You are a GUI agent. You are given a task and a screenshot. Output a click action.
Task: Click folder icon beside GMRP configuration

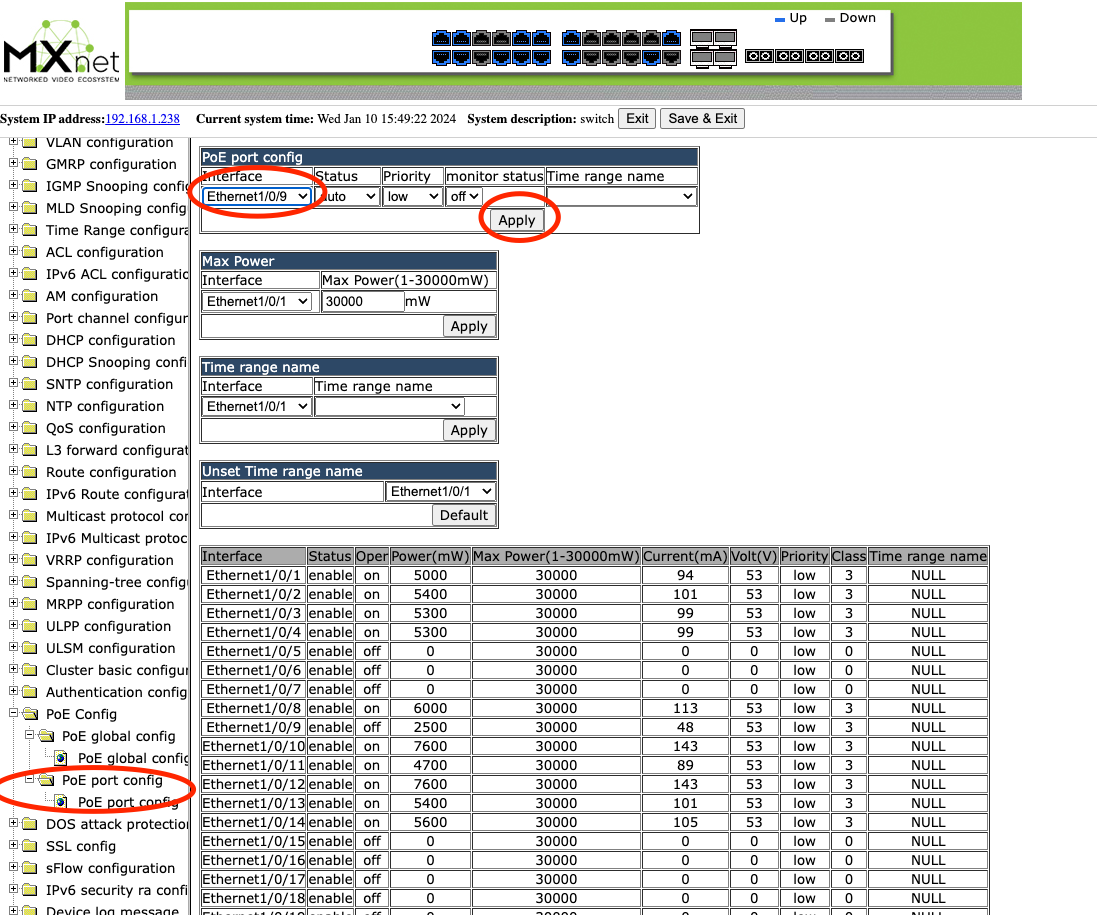pos(29,164)
